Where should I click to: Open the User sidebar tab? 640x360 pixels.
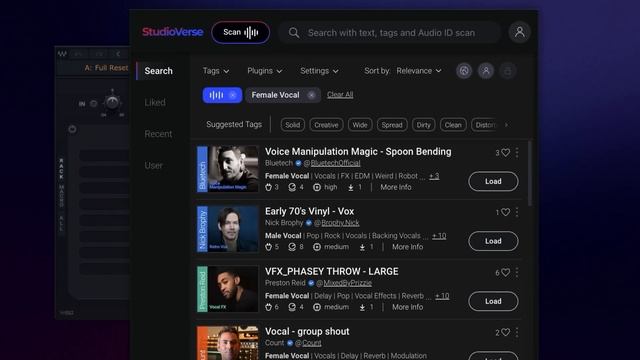click(x=153, y=165)
